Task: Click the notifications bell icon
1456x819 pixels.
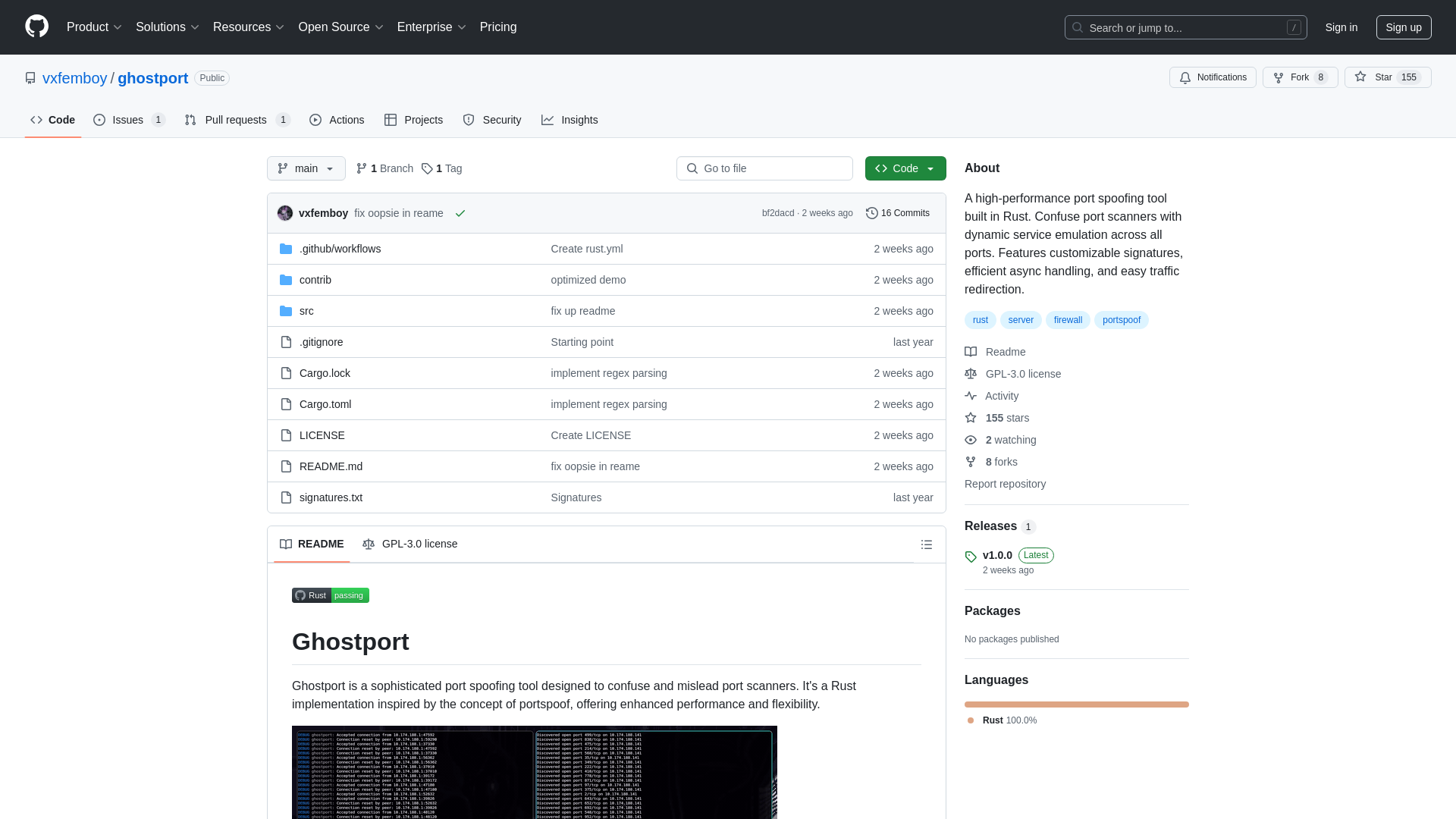Action: pos(1185,77)
